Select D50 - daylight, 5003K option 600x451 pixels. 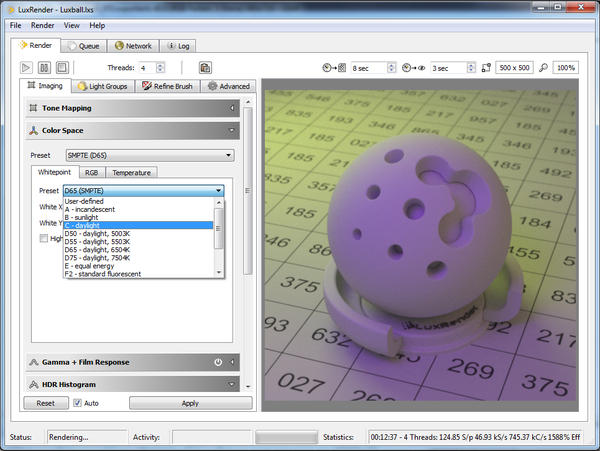pyautogui.click(x=138, y=234)
